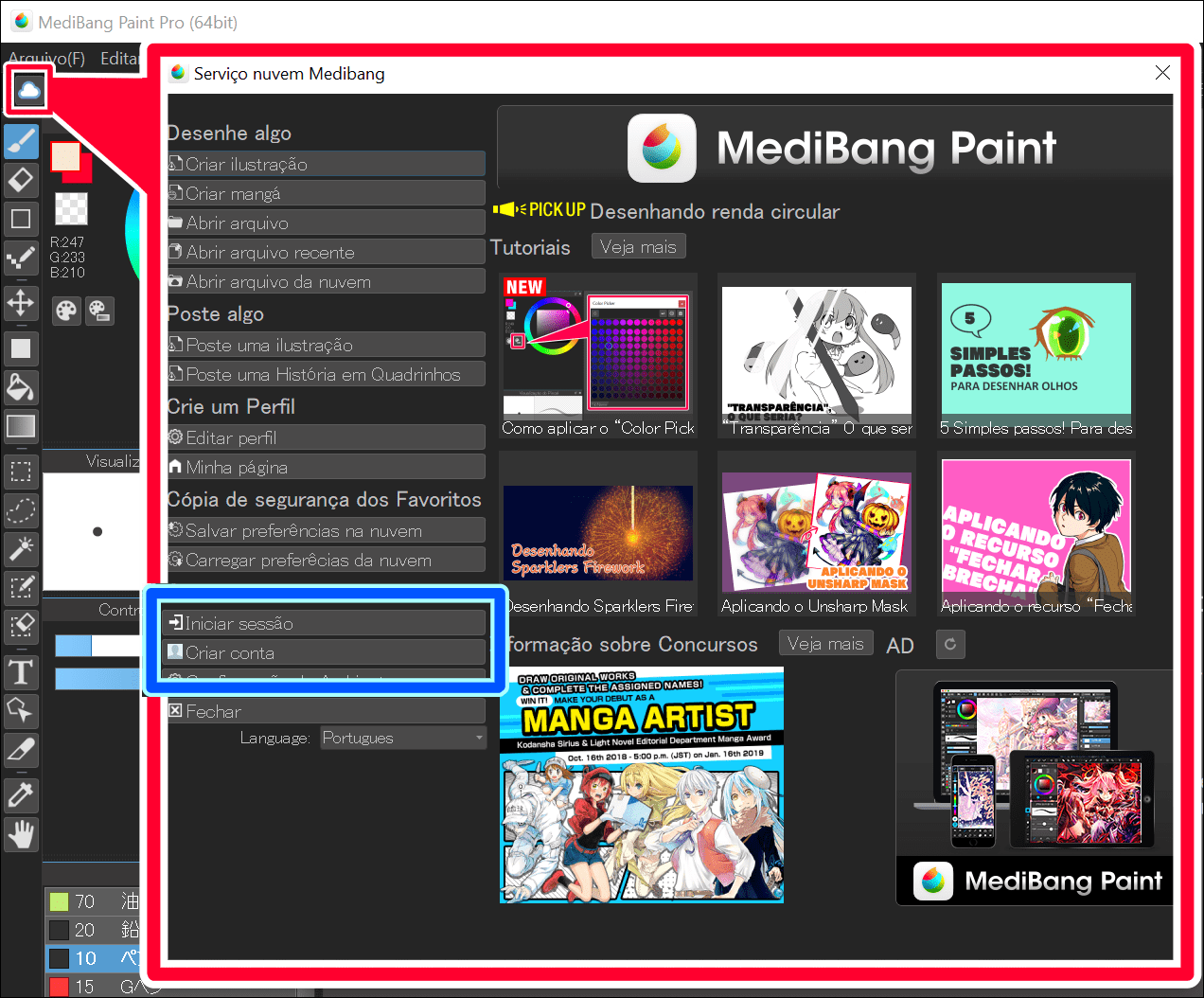
Task: Click Carregar preferêcias da nuvem
Action: (327, 560)
